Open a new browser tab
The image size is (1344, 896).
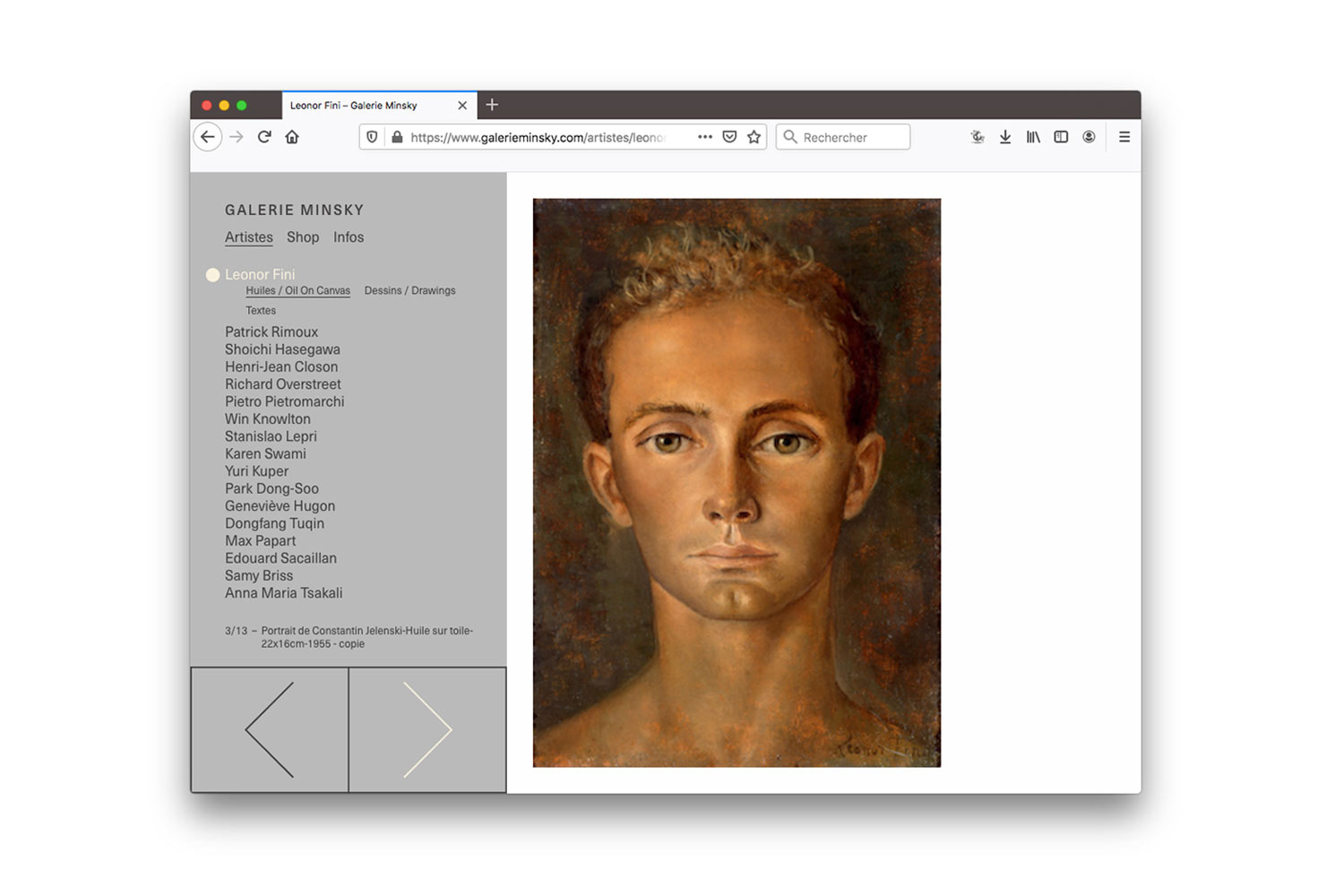point(492,105)
